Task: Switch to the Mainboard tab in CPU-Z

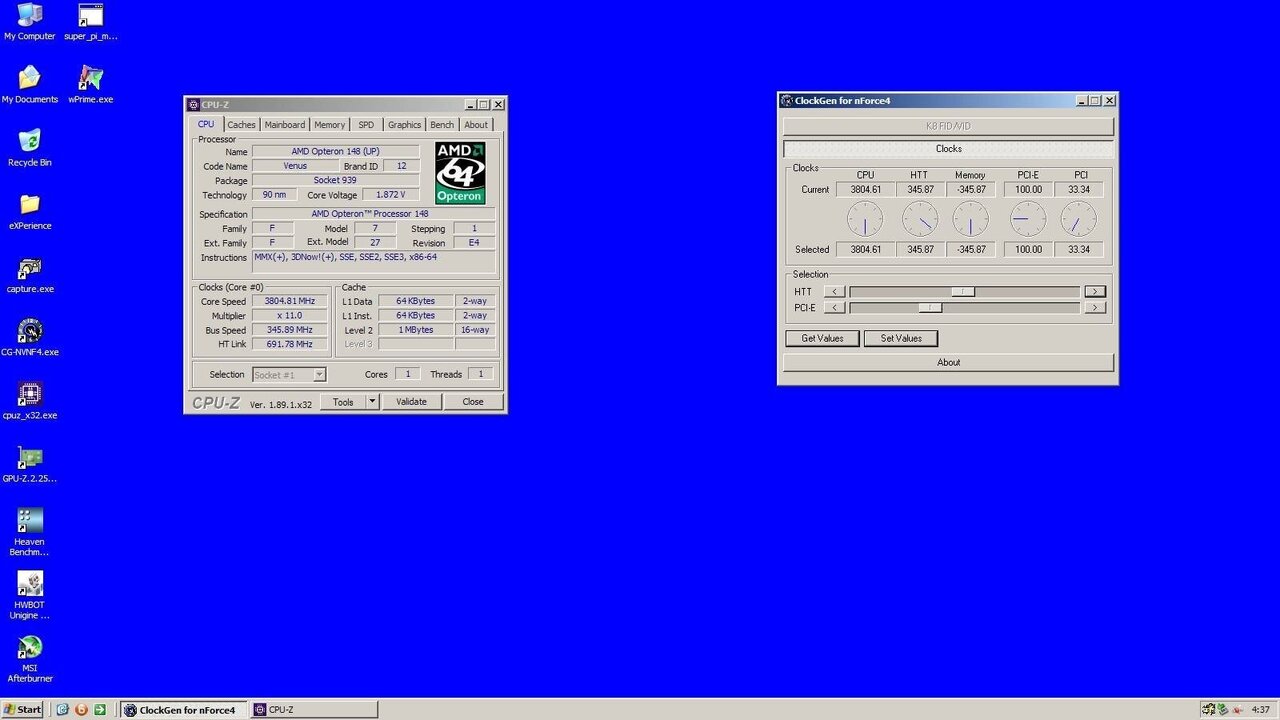Action: 285,125
